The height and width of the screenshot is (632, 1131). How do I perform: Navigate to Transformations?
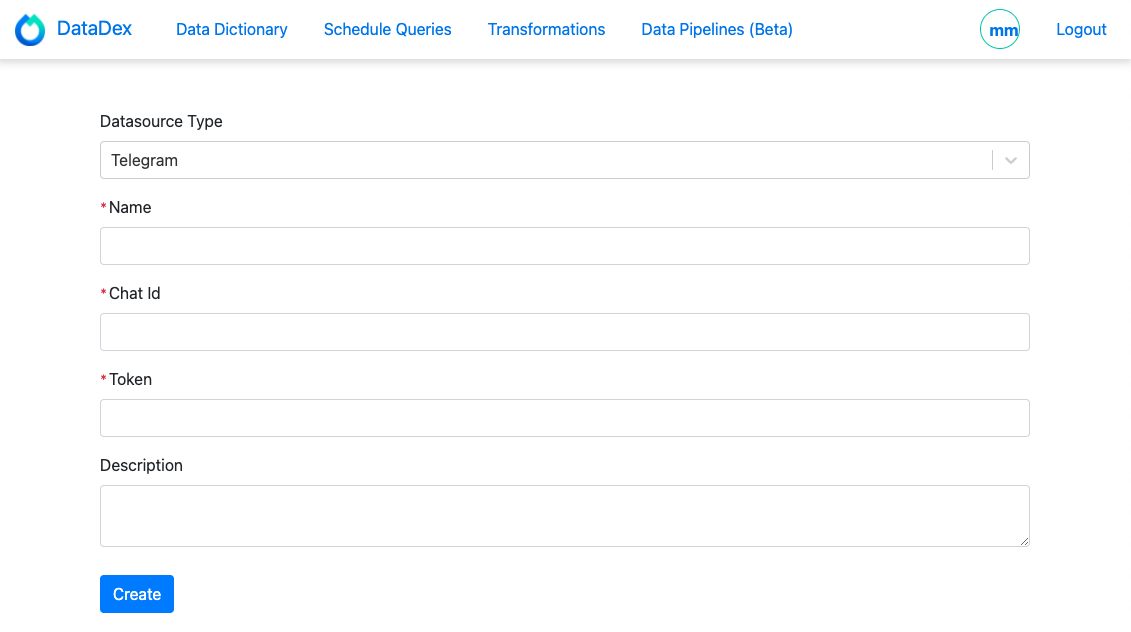click(546, 29)
